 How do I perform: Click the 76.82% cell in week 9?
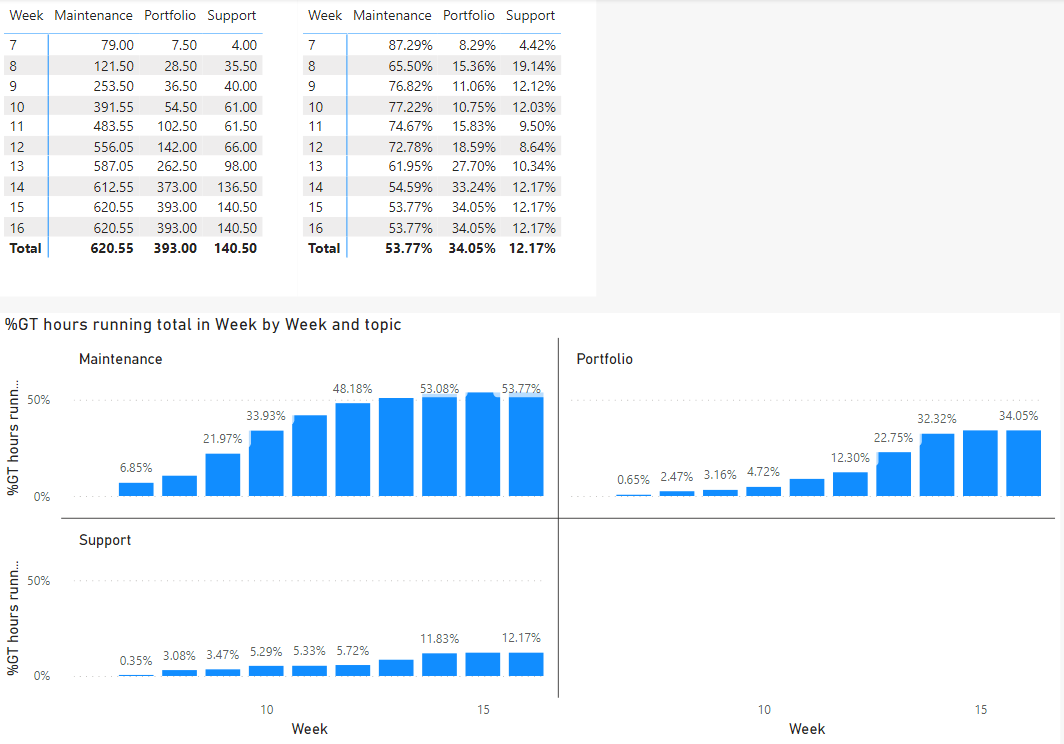pyautogui.click(x=411, y=86)
